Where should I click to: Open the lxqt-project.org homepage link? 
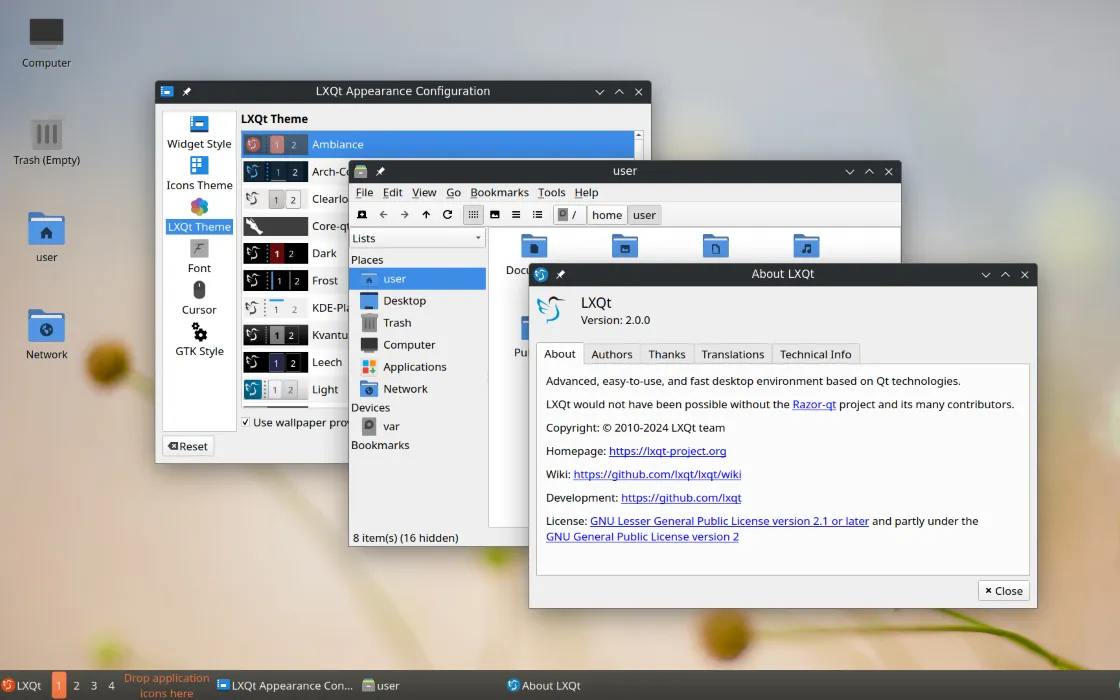click(x=667, y=451)
